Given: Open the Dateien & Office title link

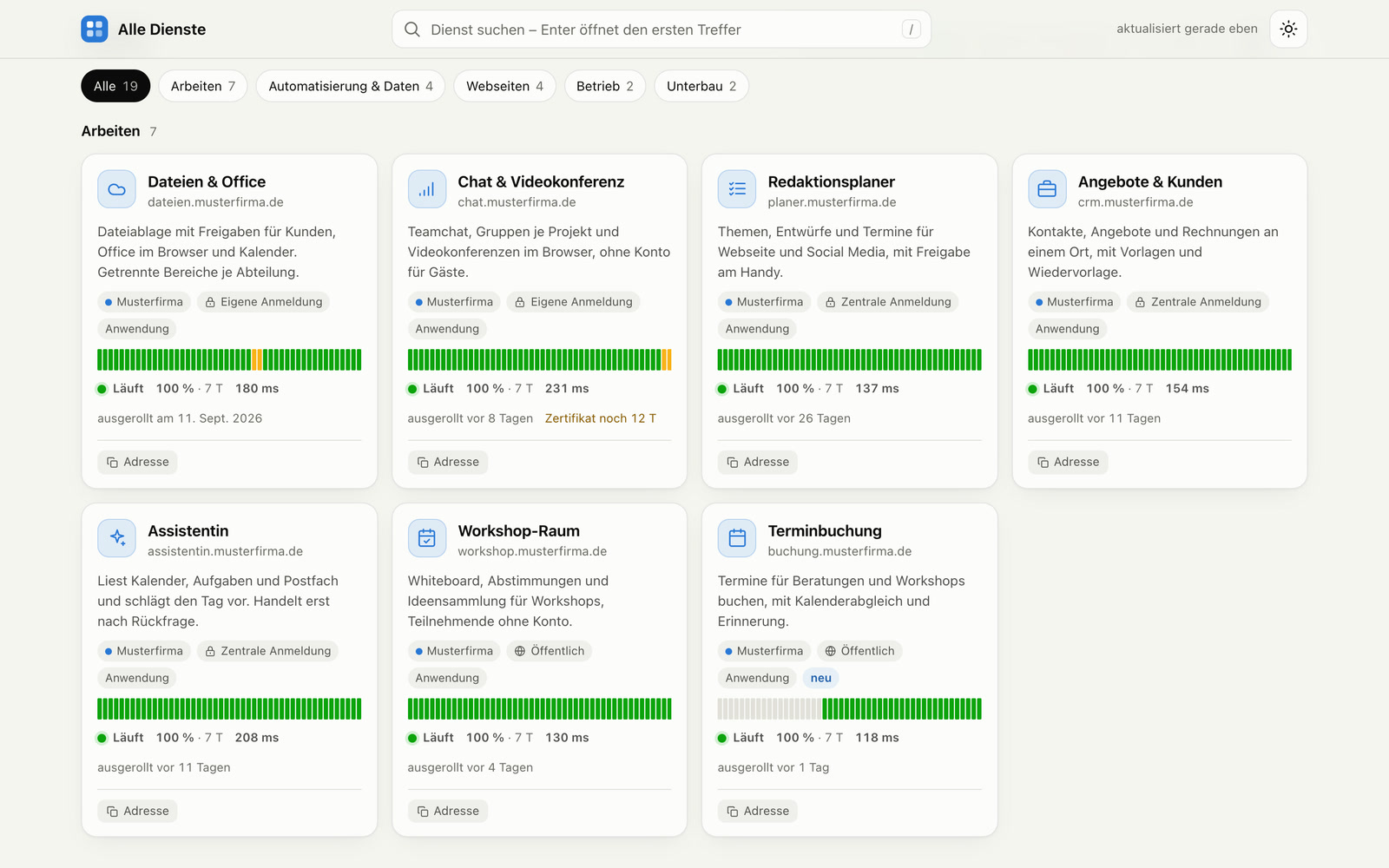Looking at the screenshot, I should (x=207, y=181).
